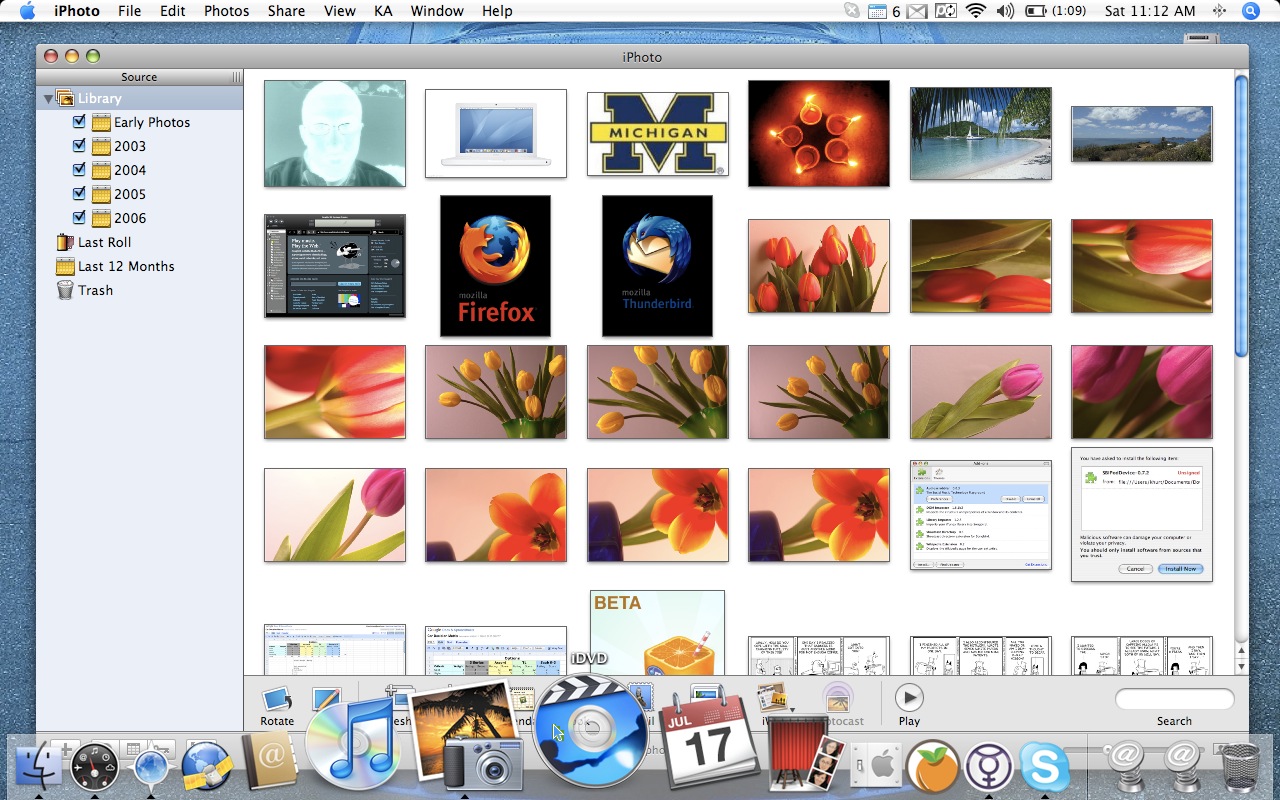Open iDVD from the Dock
The height and width of the screenshot is (800, 1280).
pos(590,730)
